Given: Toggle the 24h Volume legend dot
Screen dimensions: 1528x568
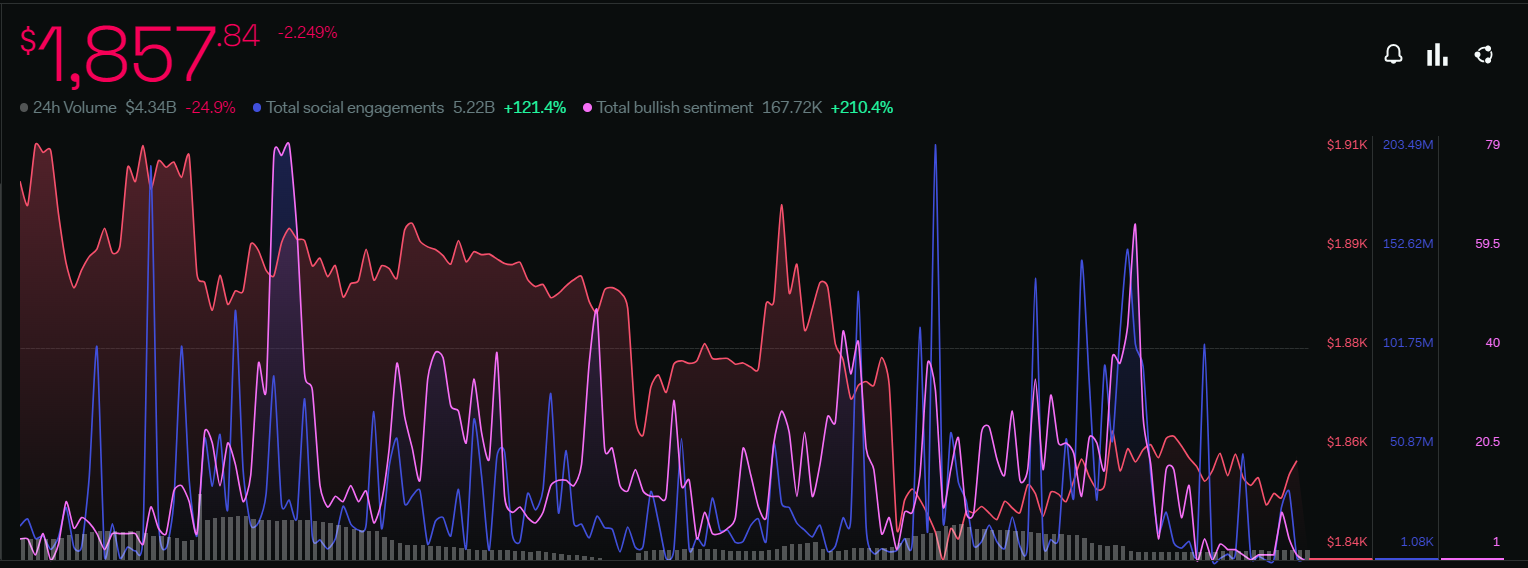Looking at the screenshot, I should 24,107.
